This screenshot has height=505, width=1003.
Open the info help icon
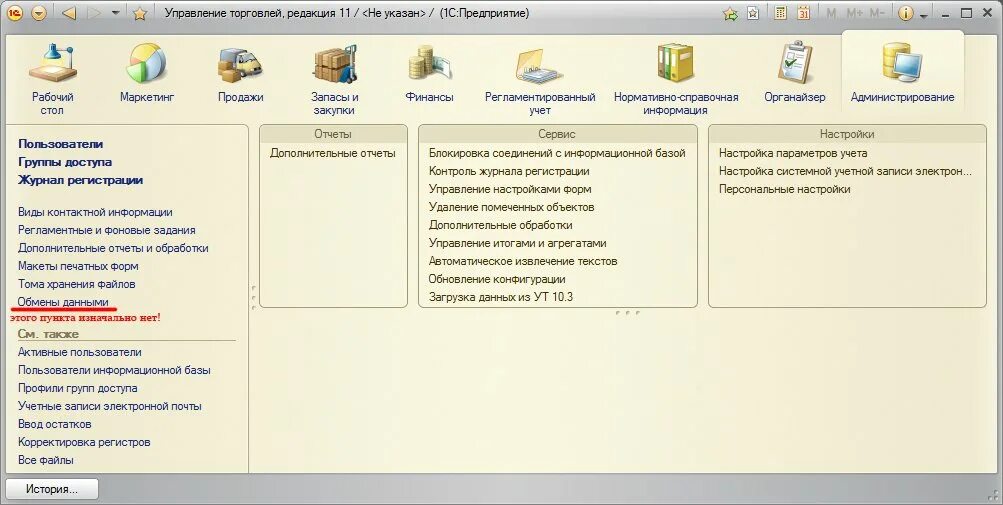tap(905, 13)
